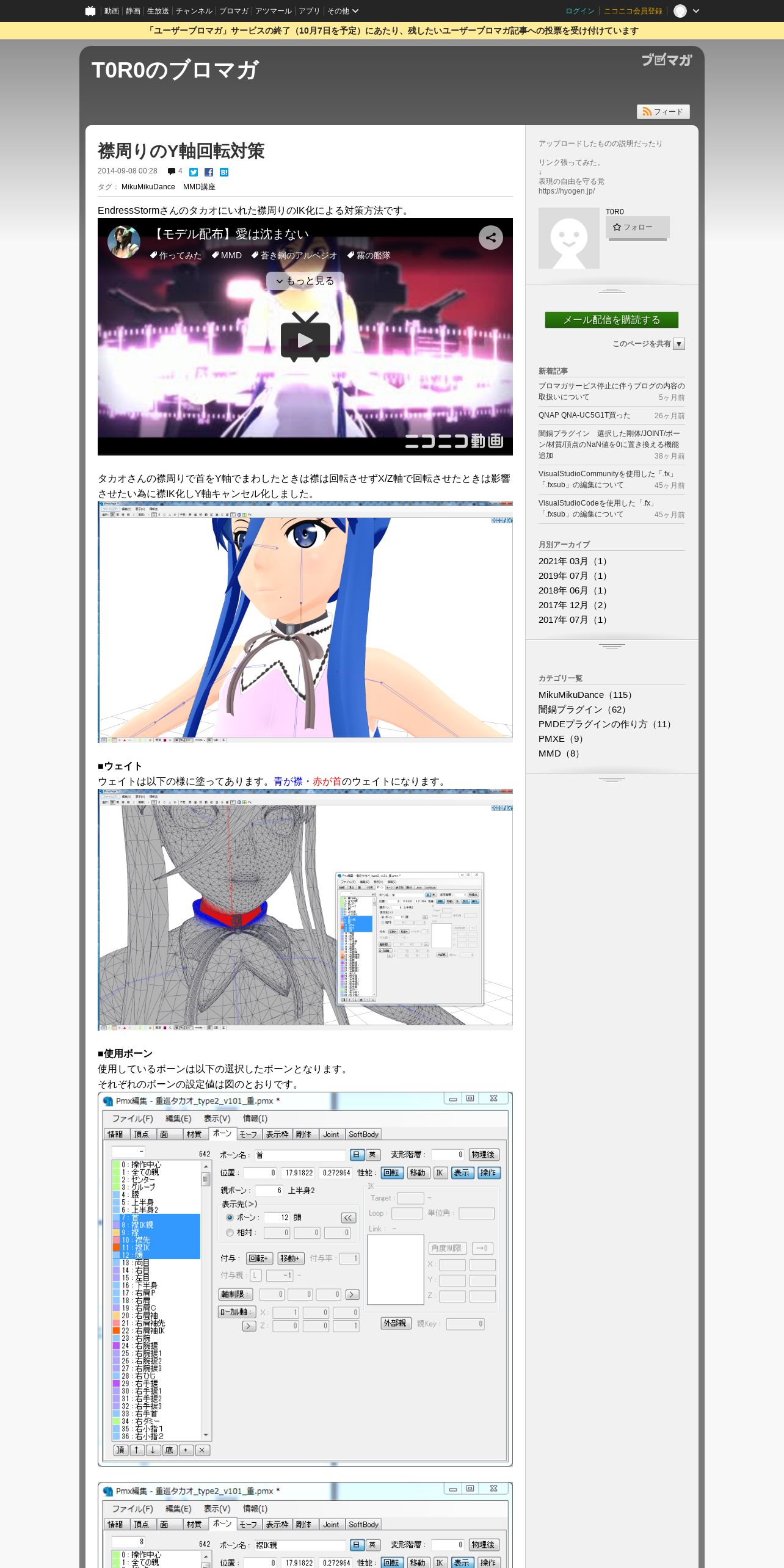Bookmark via the Hatena B! icon
Viewport: 784px width, 1568px height.
(x=224, y=172)
